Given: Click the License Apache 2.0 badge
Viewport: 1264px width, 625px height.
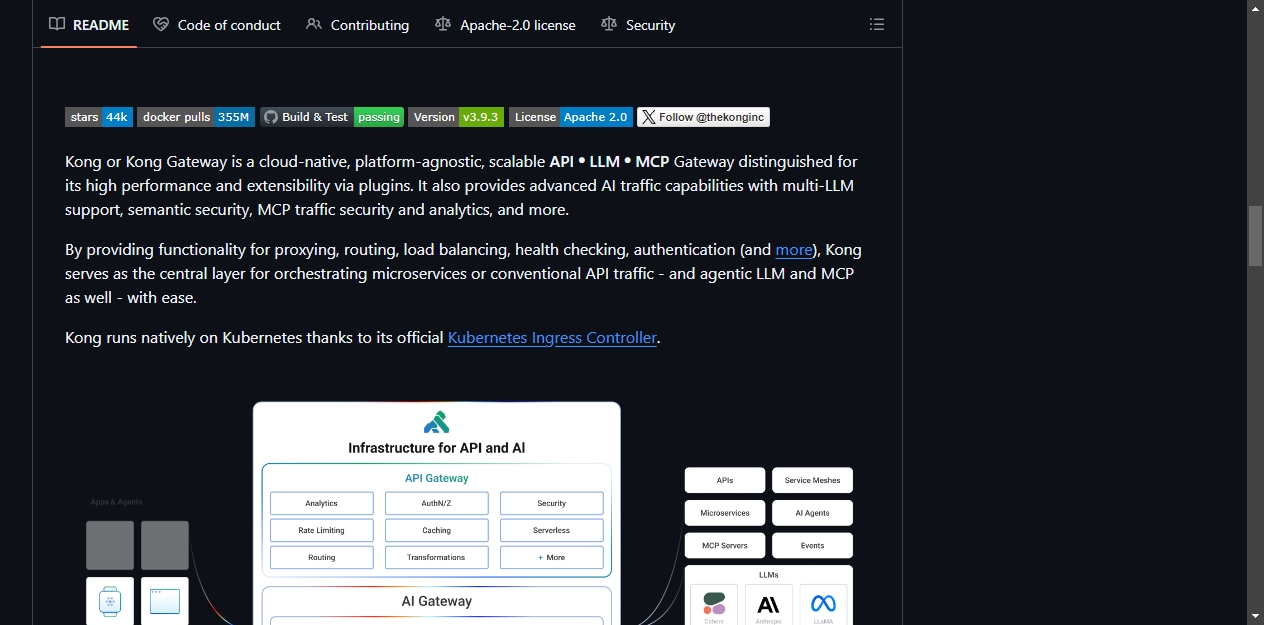Looking at the screenshot, I should pyautogui.click(x=571, y=117).
